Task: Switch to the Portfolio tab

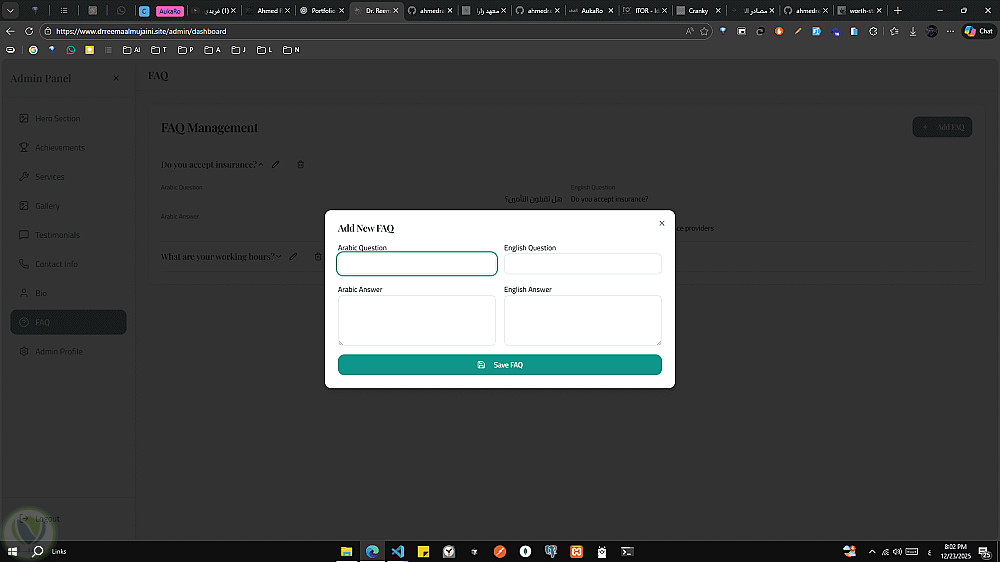Action: point(322,11)
